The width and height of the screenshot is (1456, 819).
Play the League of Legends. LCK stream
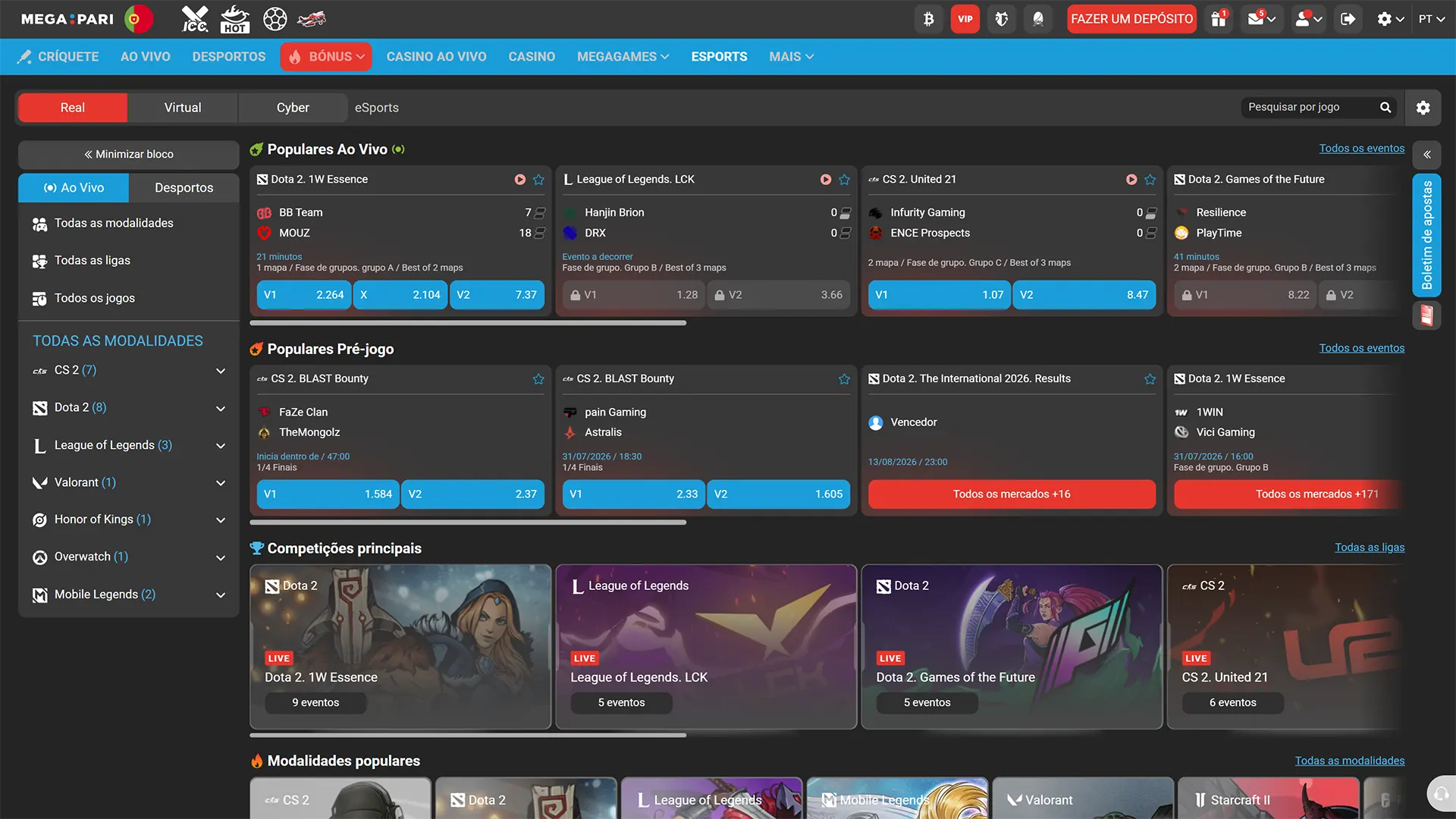[x=826, y=180]
